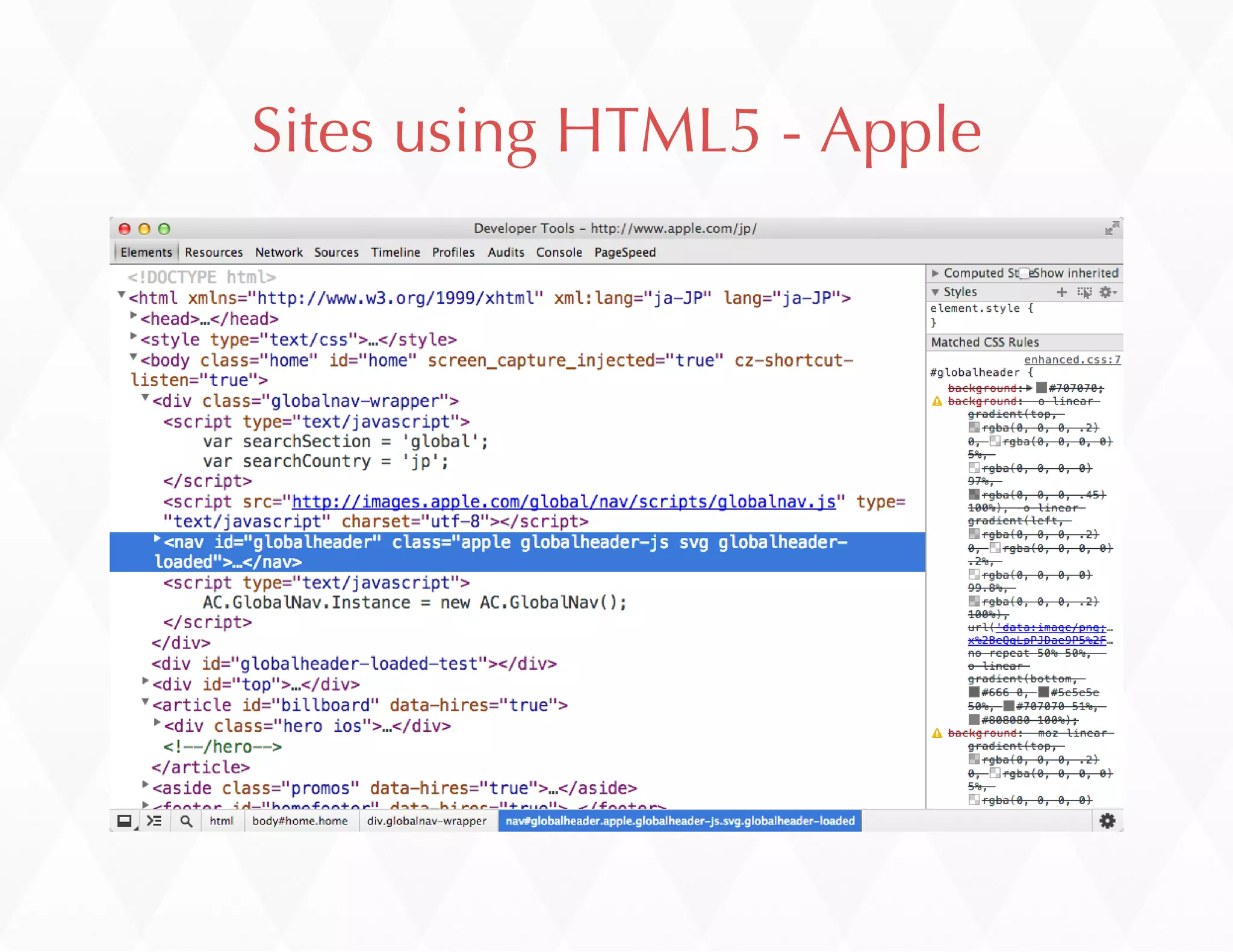Open enhanced.css:7 source link
This screenshot has width=1233, height=952.
(1072, 359)
